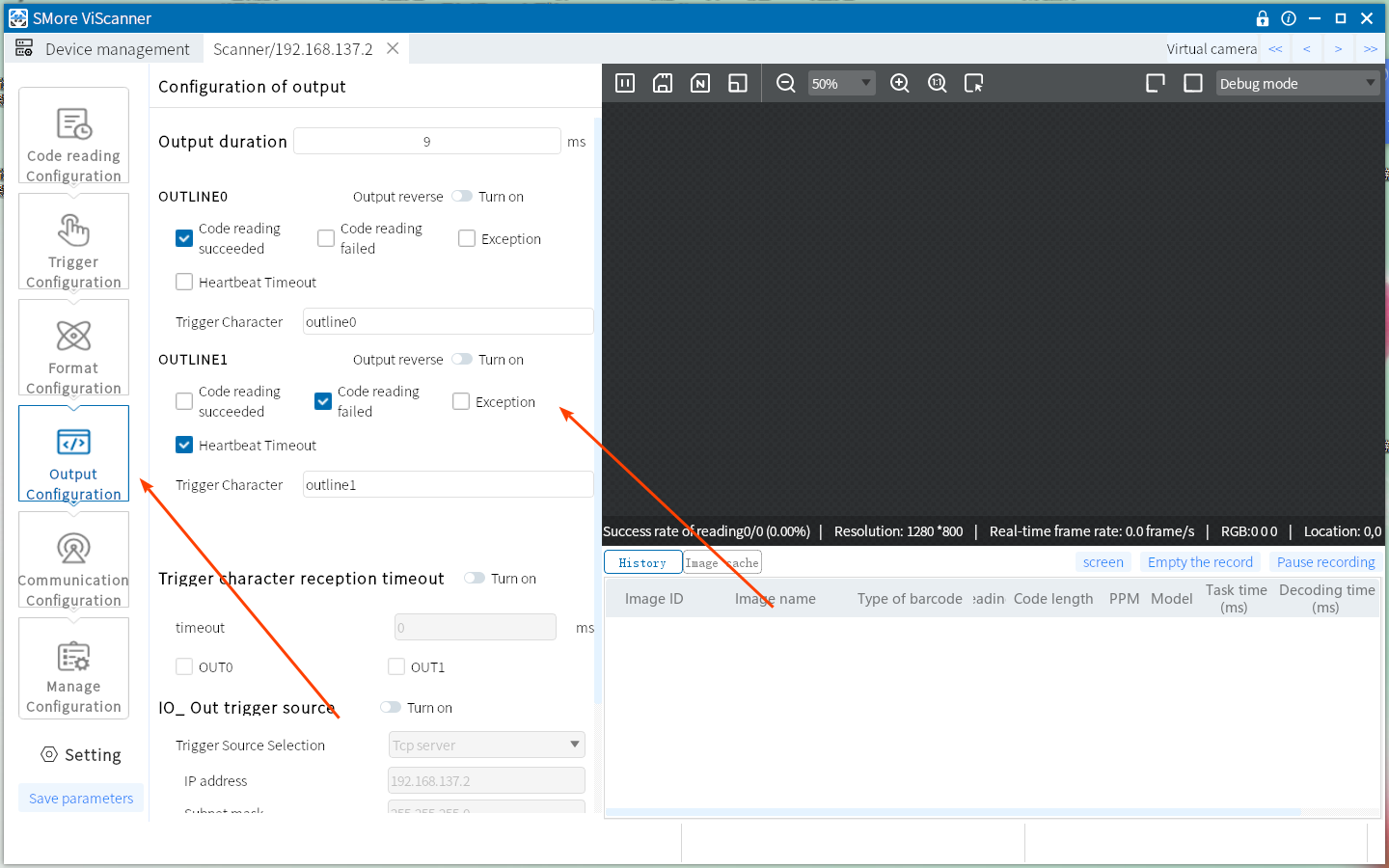
Task: Click the layout window icon in toolbar
Action: coord(738,83)
